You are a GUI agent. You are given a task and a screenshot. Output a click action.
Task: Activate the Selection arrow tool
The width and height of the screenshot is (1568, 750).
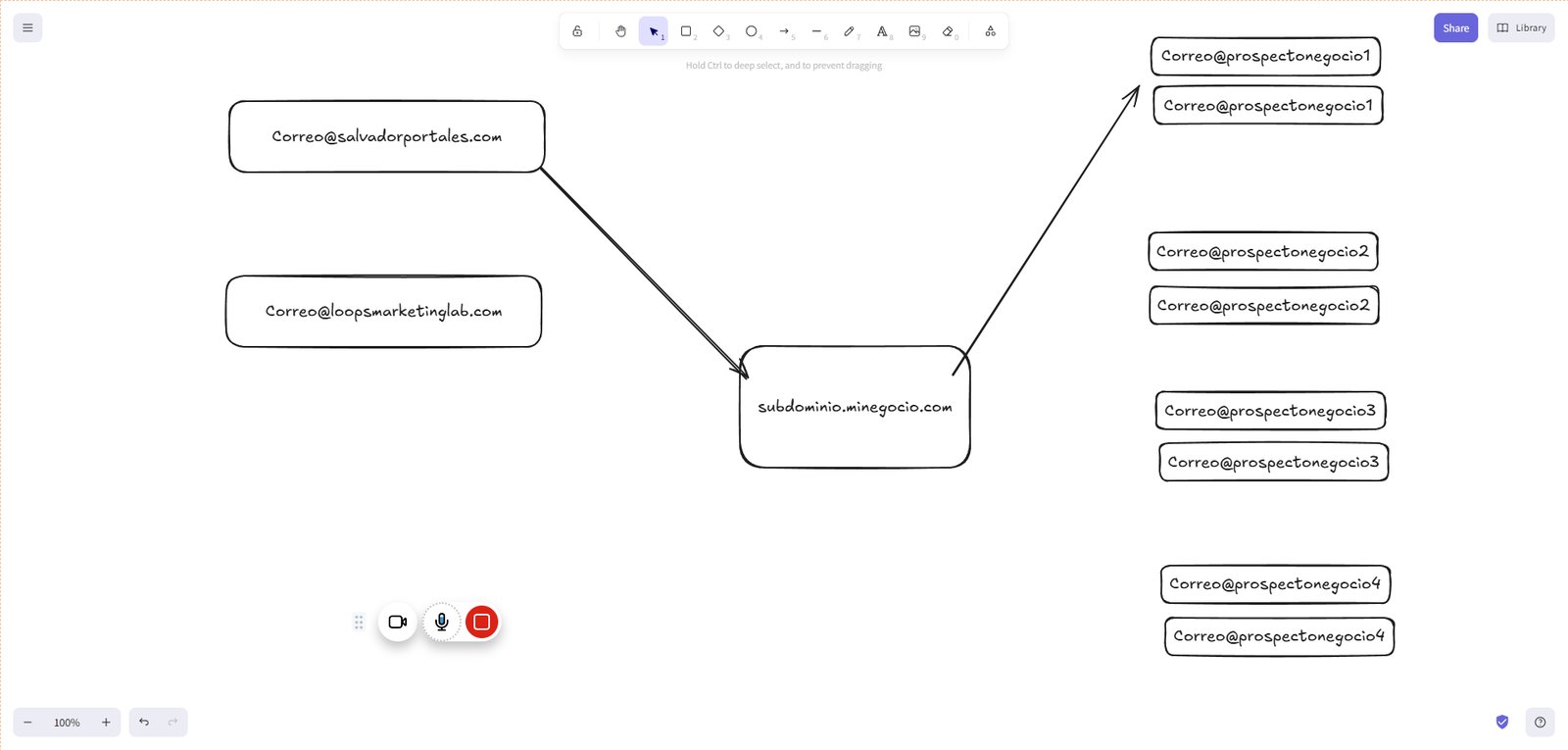click(x=653, y=31)
